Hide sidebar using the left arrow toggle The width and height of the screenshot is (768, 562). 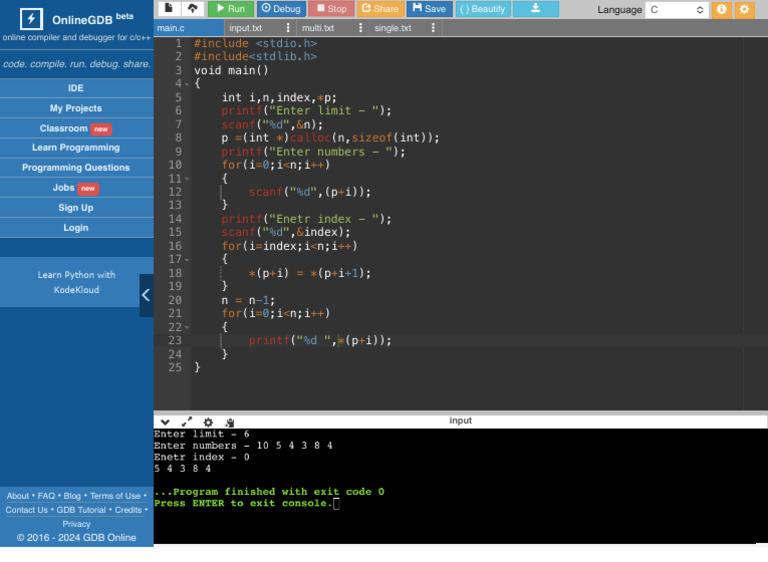pos(146,295)
